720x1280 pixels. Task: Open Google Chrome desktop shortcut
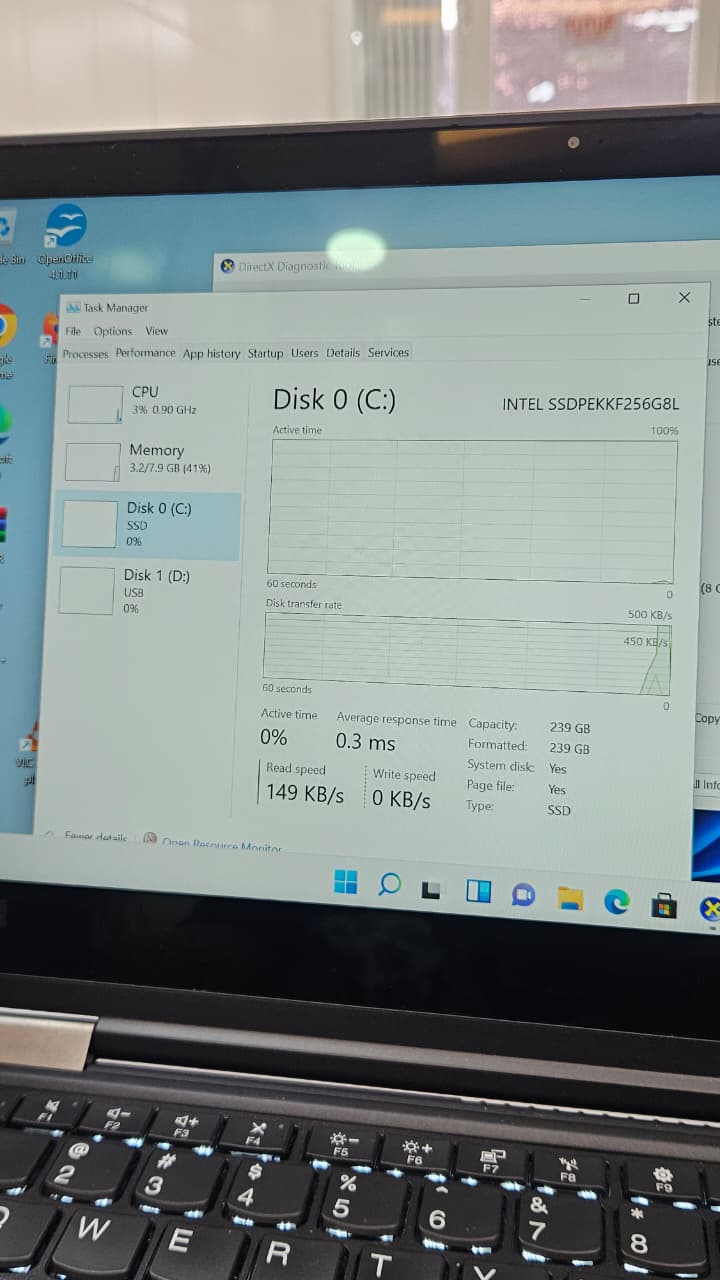click(5, 340)
